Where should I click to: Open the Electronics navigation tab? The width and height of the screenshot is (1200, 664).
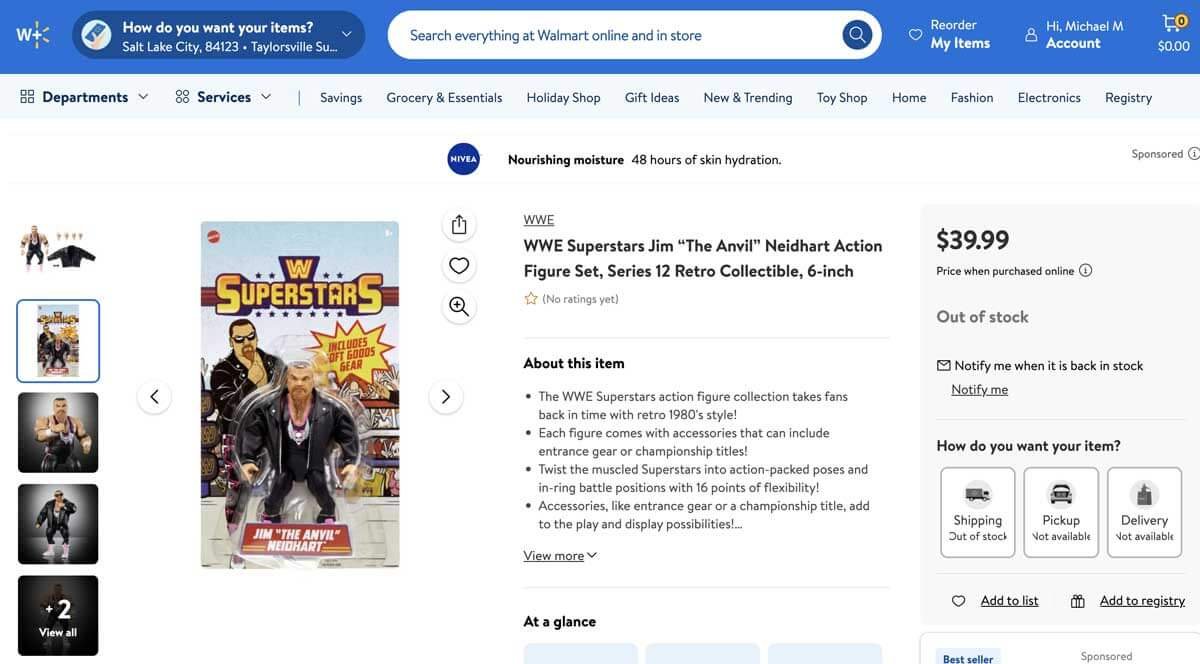pos(1049,97)
